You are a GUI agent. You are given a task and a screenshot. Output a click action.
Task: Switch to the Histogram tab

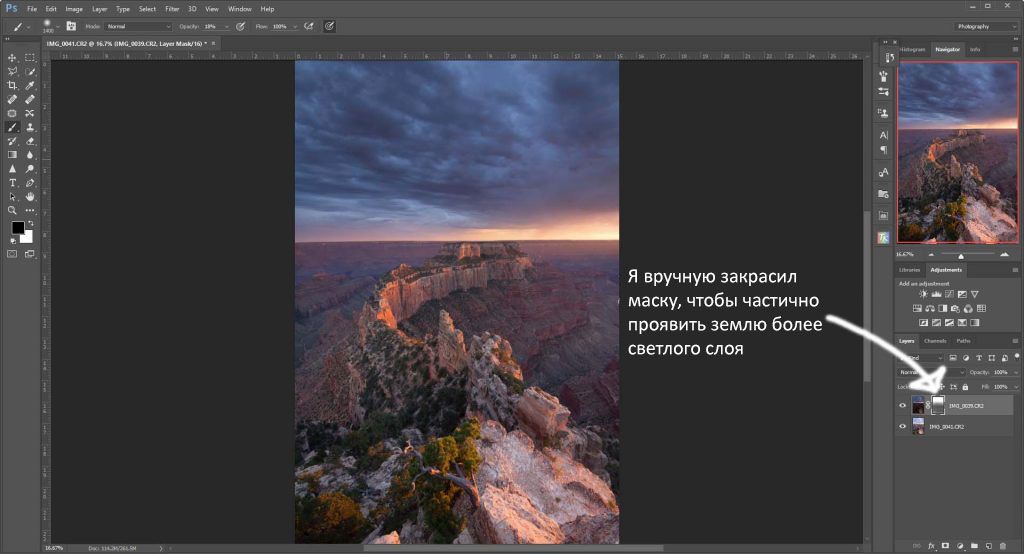[912, 49]
